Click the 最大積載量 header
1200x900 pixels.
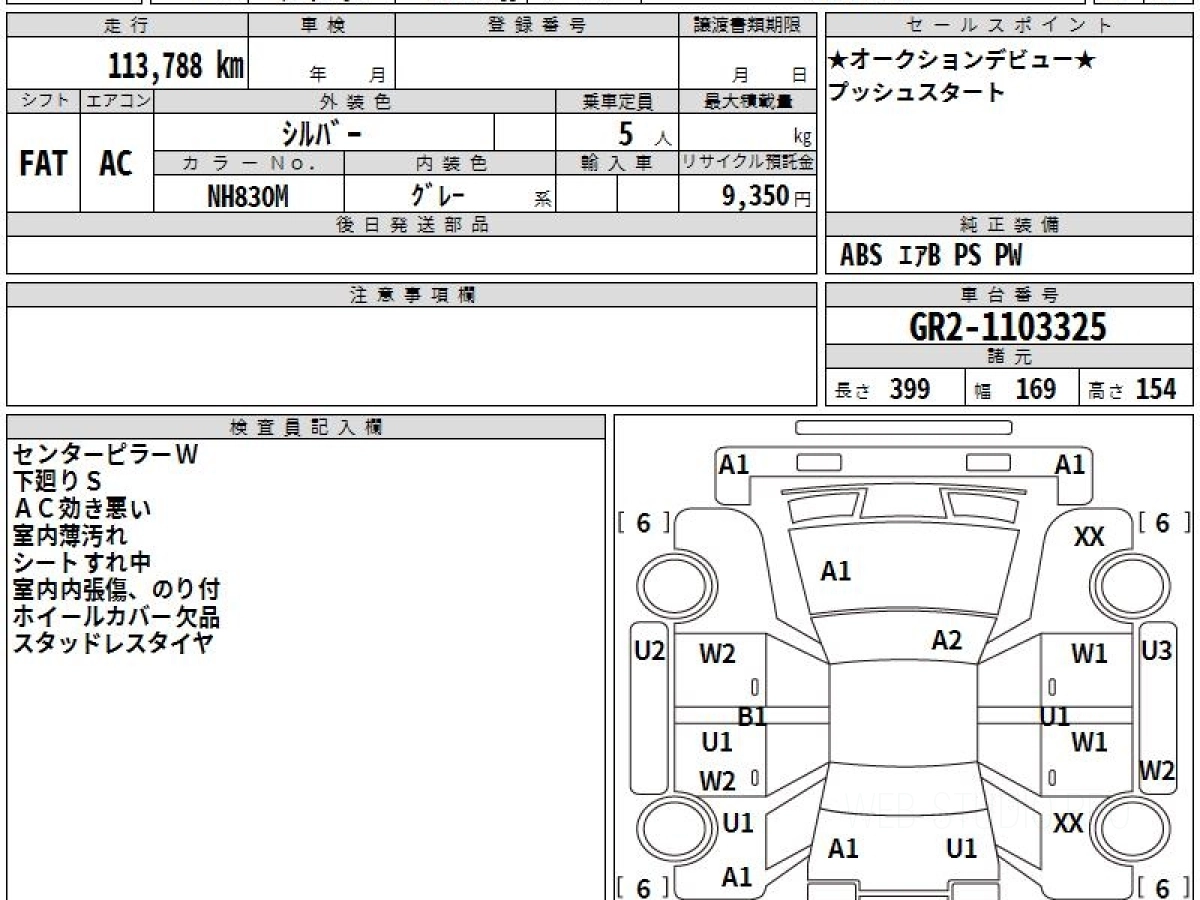(748, 102)
